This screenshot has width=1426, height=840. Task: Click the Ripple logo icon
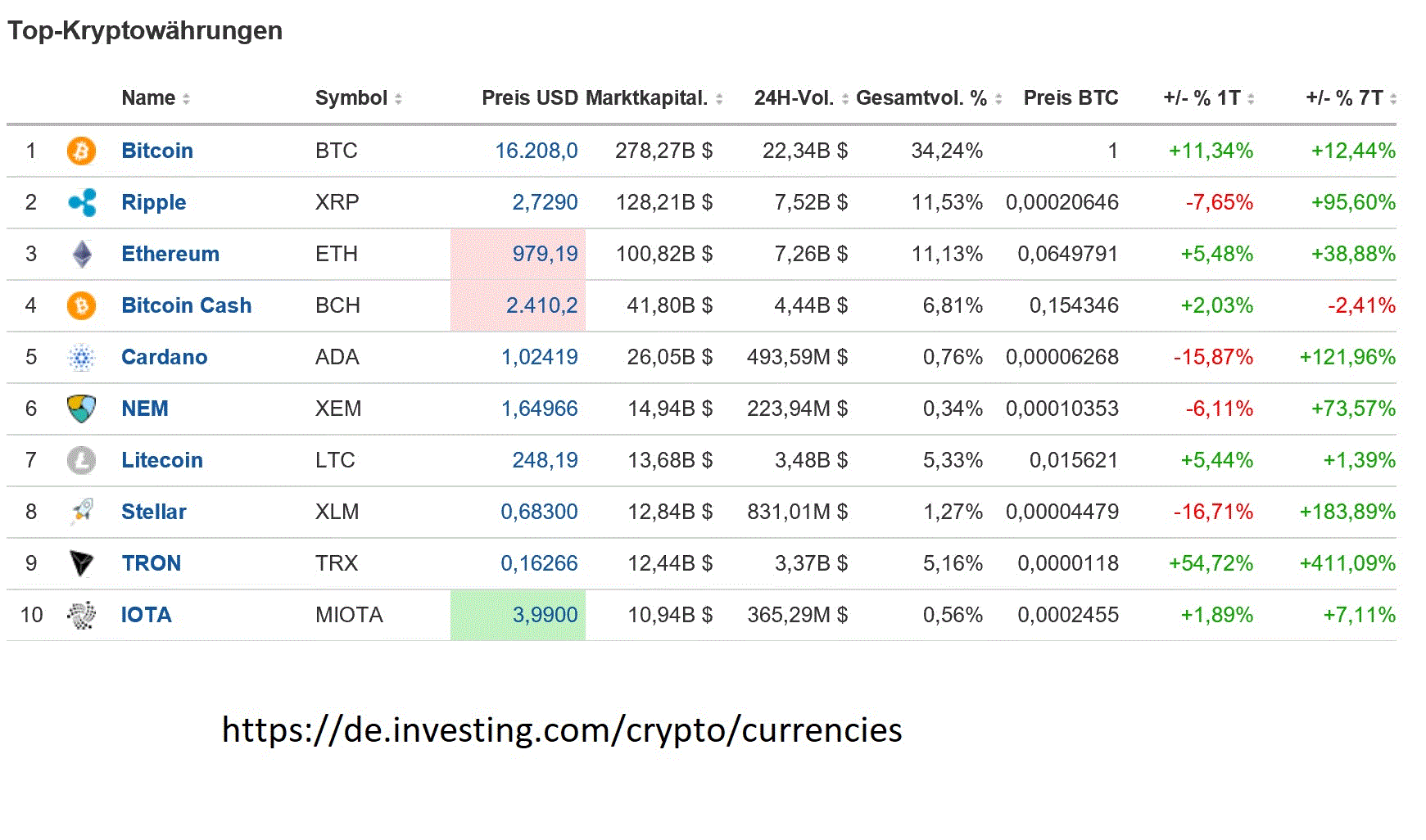click(x=81, y=202)
